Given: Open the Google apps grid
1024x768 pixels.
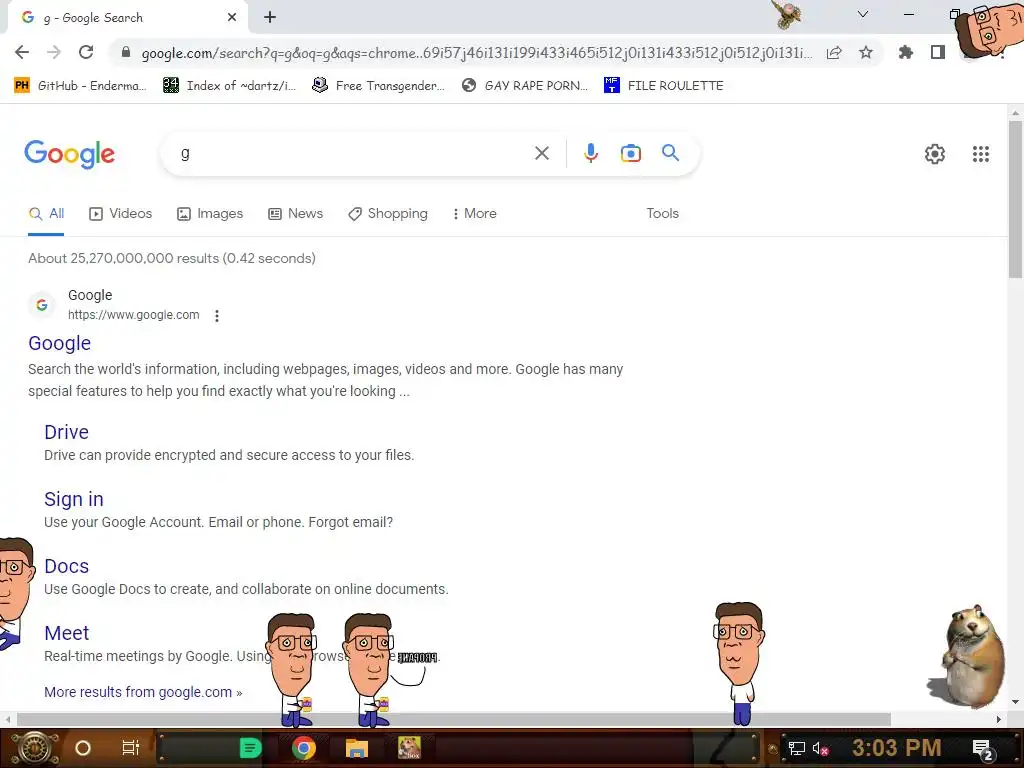Looking at the screenshot, I should 980,154.
